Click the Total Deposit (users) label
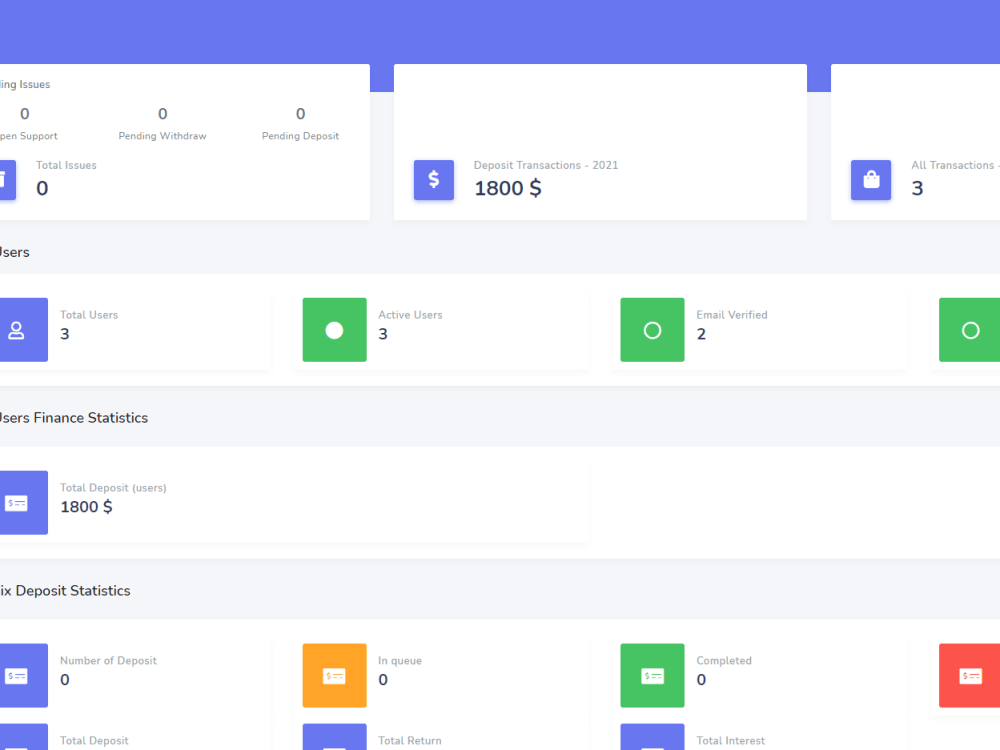 113,488
